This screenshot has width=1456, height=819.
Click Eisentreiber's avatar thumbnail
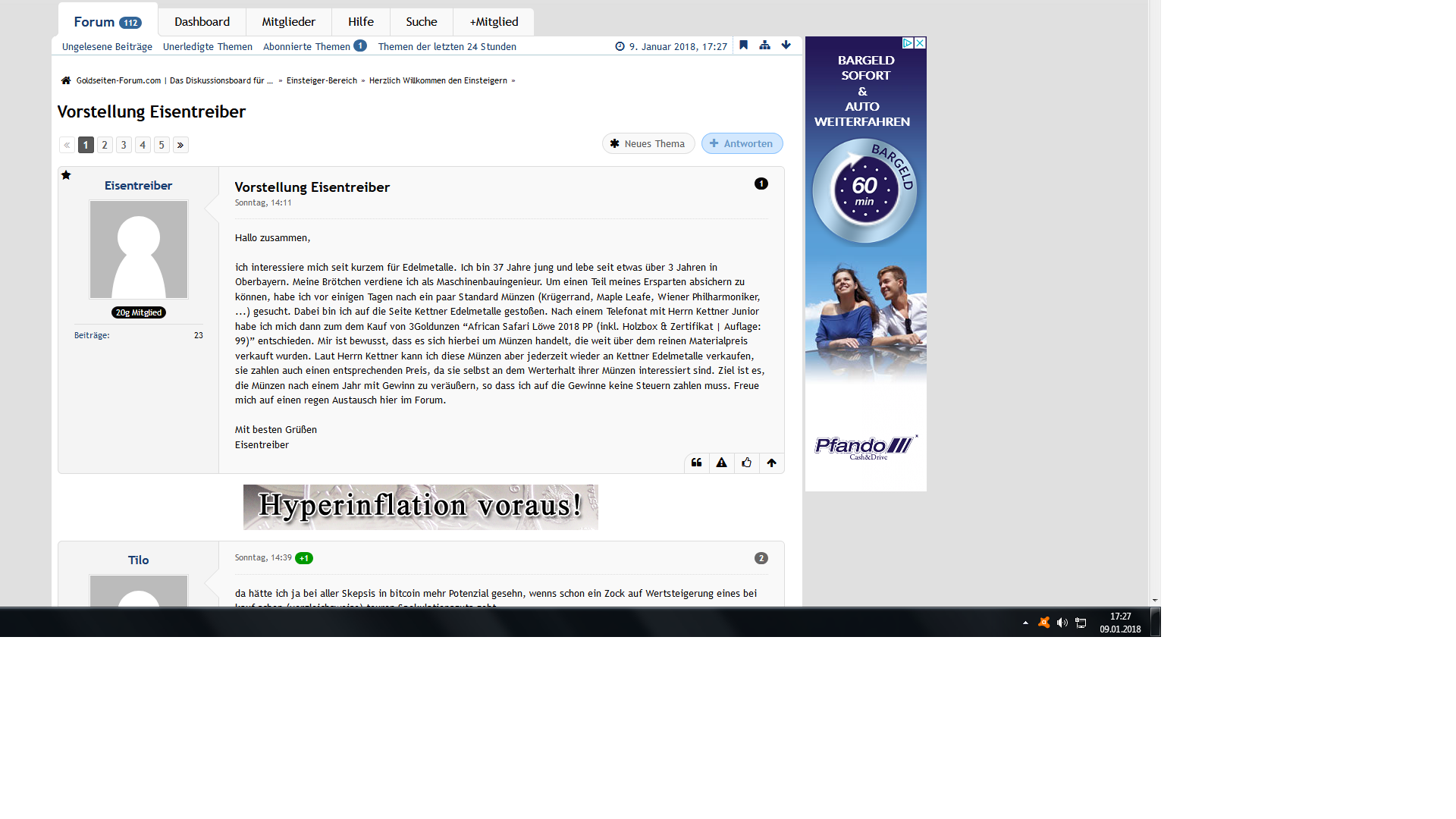click(x=138, y=249)
